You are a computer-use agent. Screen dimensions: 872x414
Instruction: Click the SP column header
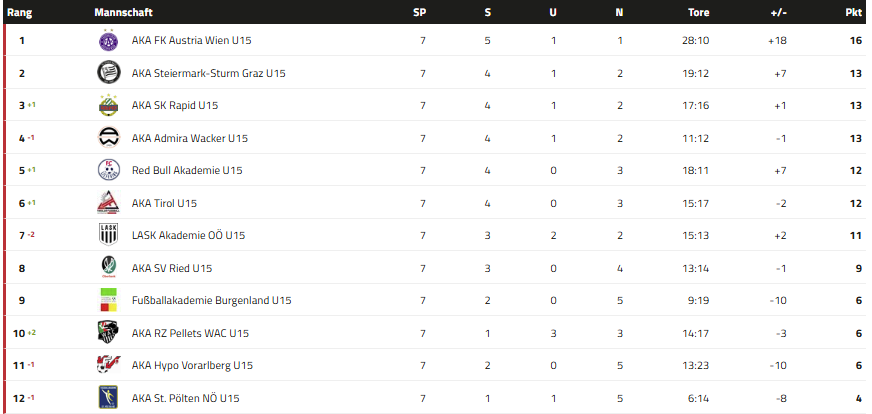pos(422,12)
